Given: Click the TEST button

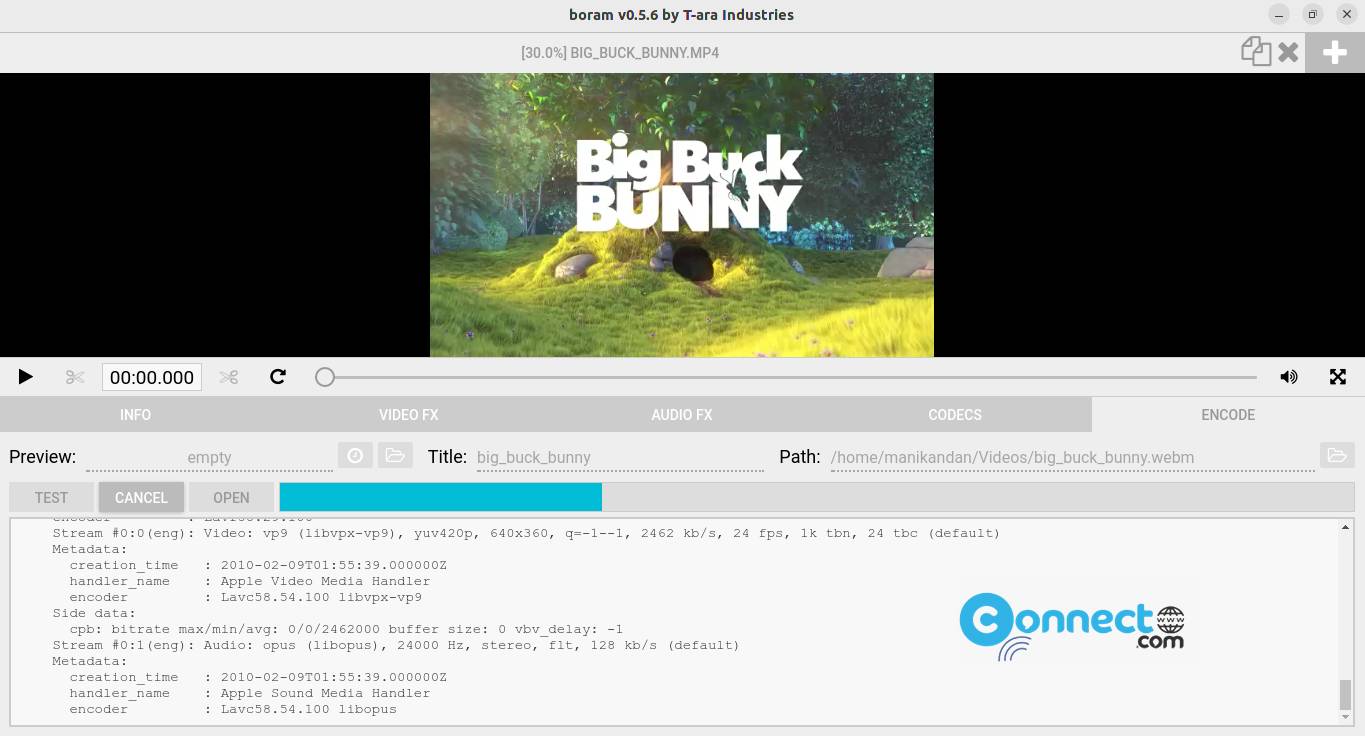Looking at the screenshot, I should 51,497.
